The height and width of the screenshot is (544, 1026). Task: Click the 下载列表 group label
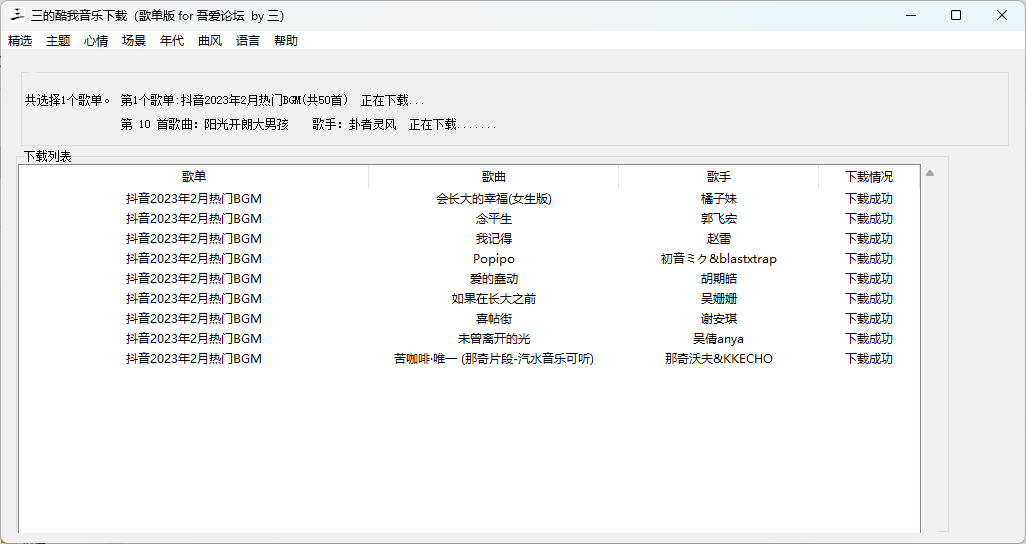(x=48, y=156)
